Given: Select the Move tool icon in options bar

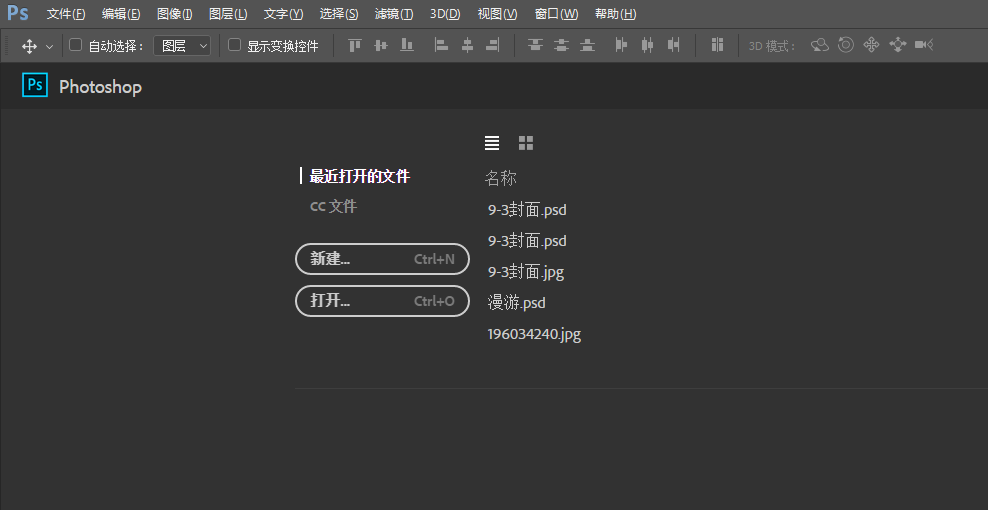Looking at the screenshot, I should pyautogui.click(x=29, y=46).
